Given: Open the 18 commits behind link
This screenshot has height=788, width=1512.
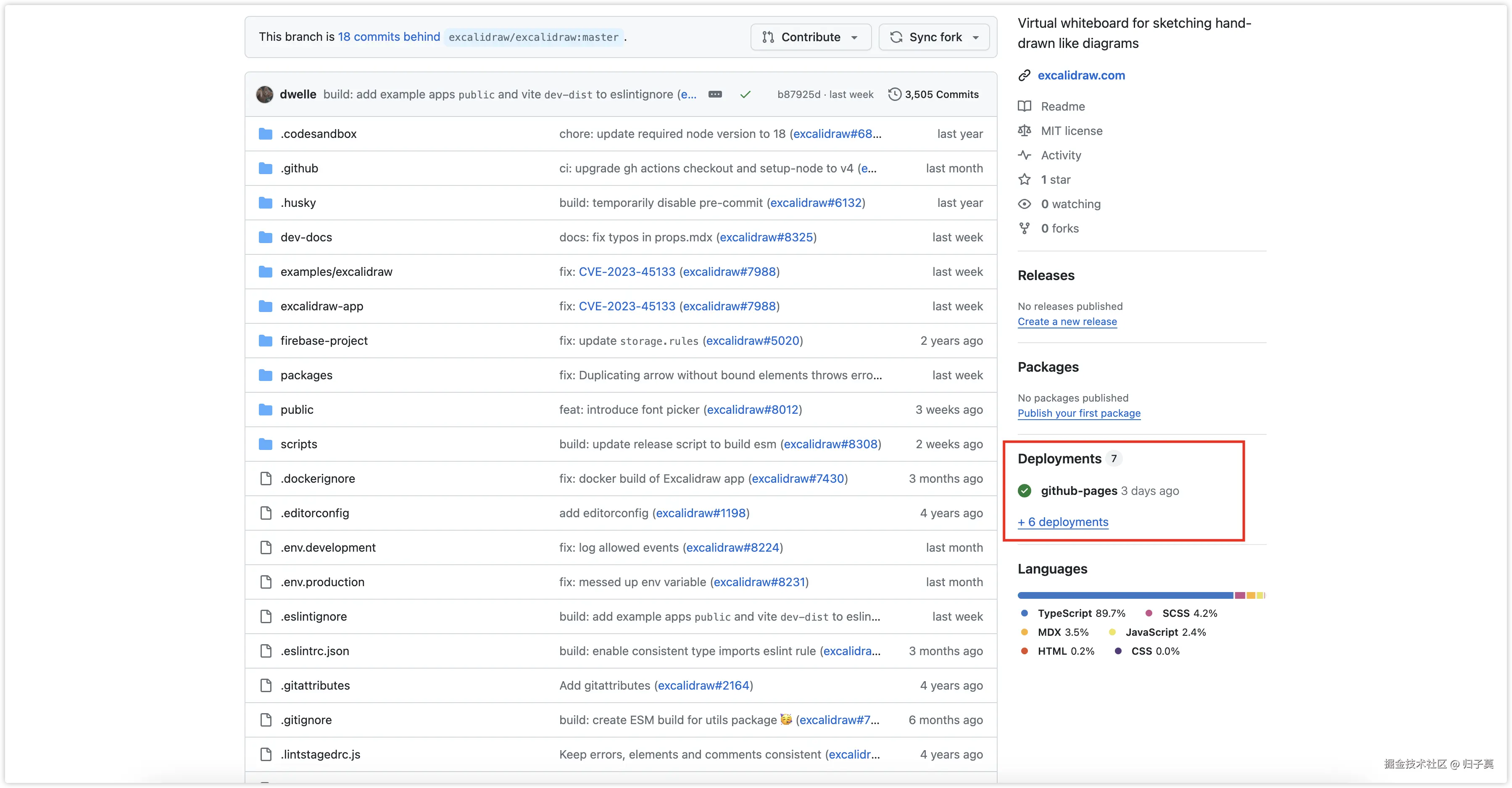Looking at the screenshot, I should click(389, 37).
